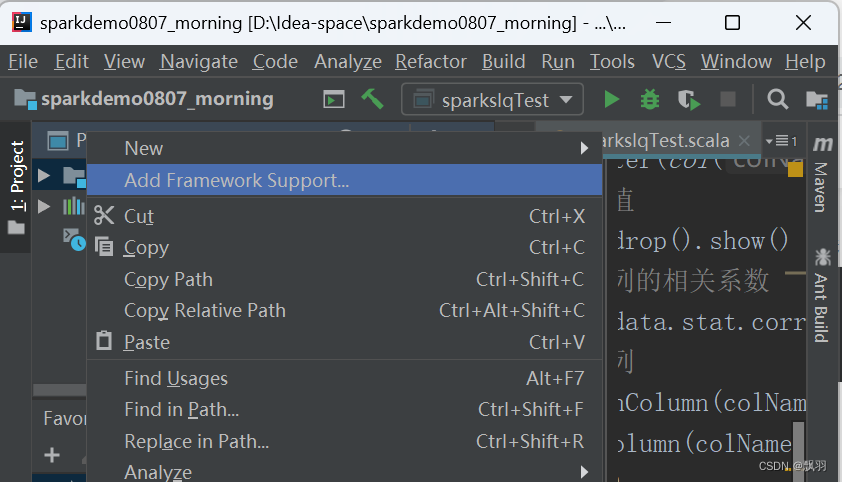Open the VCS menu

[x=669, y=61]
